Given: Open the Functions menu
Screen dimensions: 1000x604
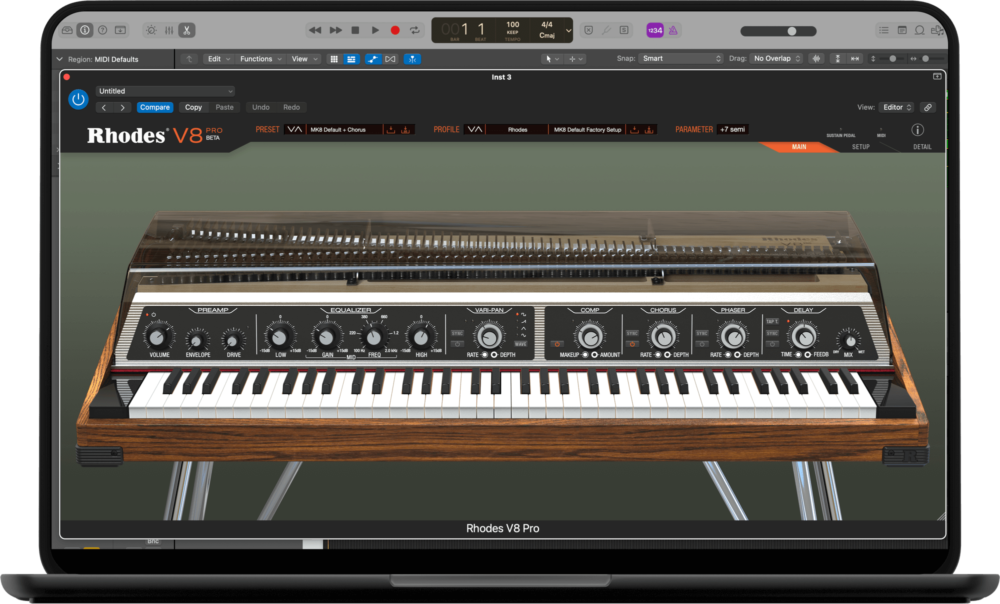Looking at the screenshot, I should (259, 59).
